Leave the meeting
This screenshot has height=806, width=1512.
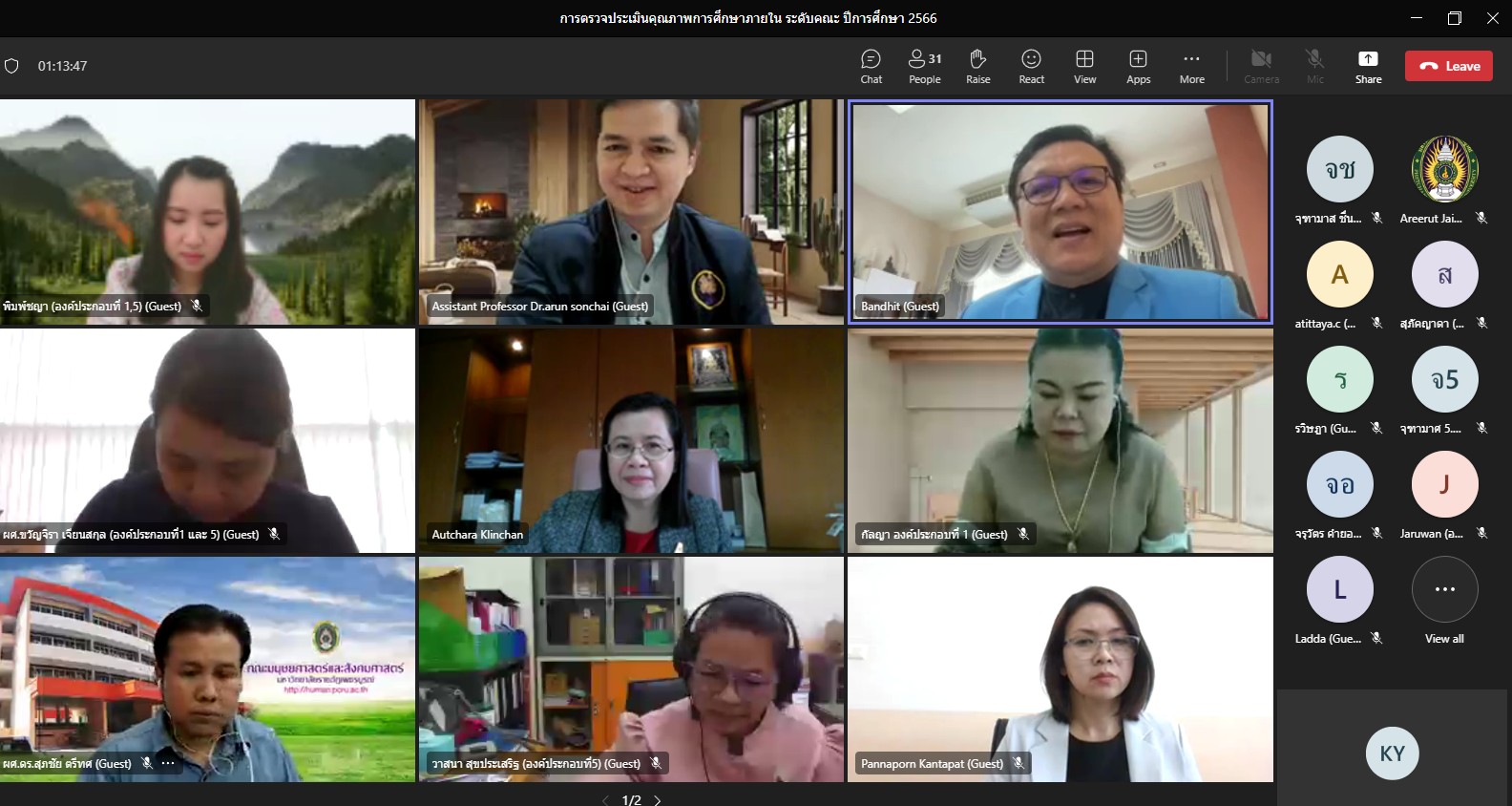[x=1448, y=66]
